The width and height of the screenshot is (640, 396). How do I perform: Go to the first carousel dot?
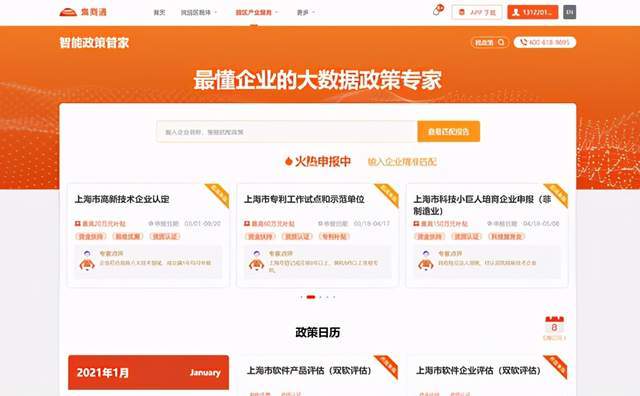coord(301,297)
